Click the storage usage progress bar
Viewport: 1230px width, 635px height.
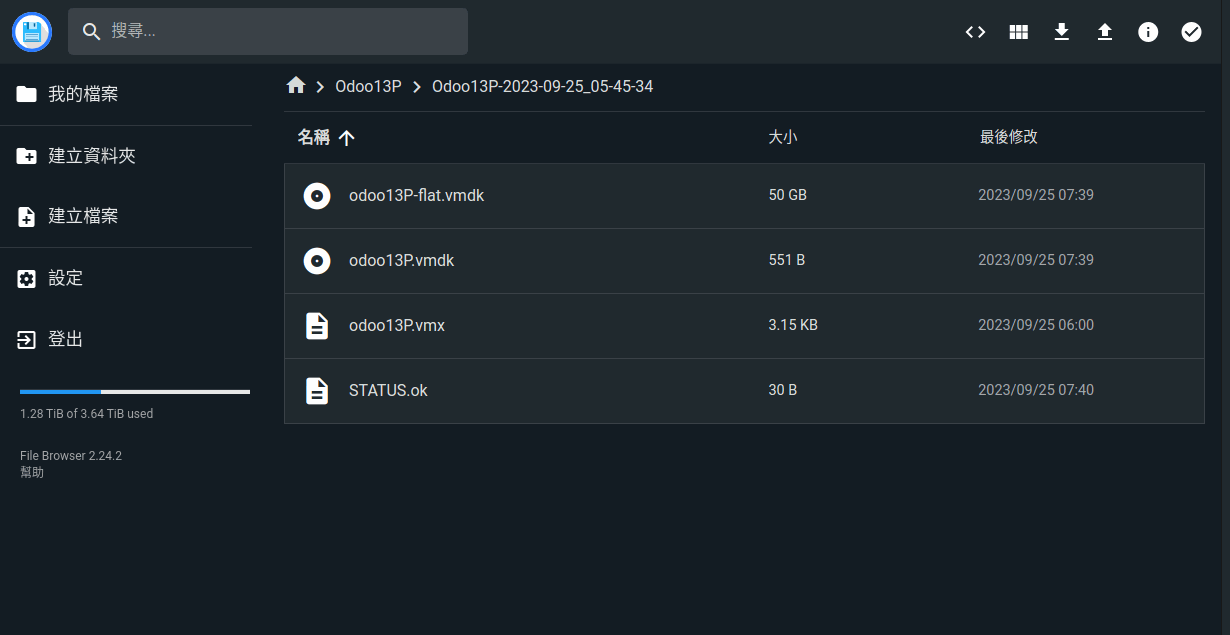[x=134, y=392]
